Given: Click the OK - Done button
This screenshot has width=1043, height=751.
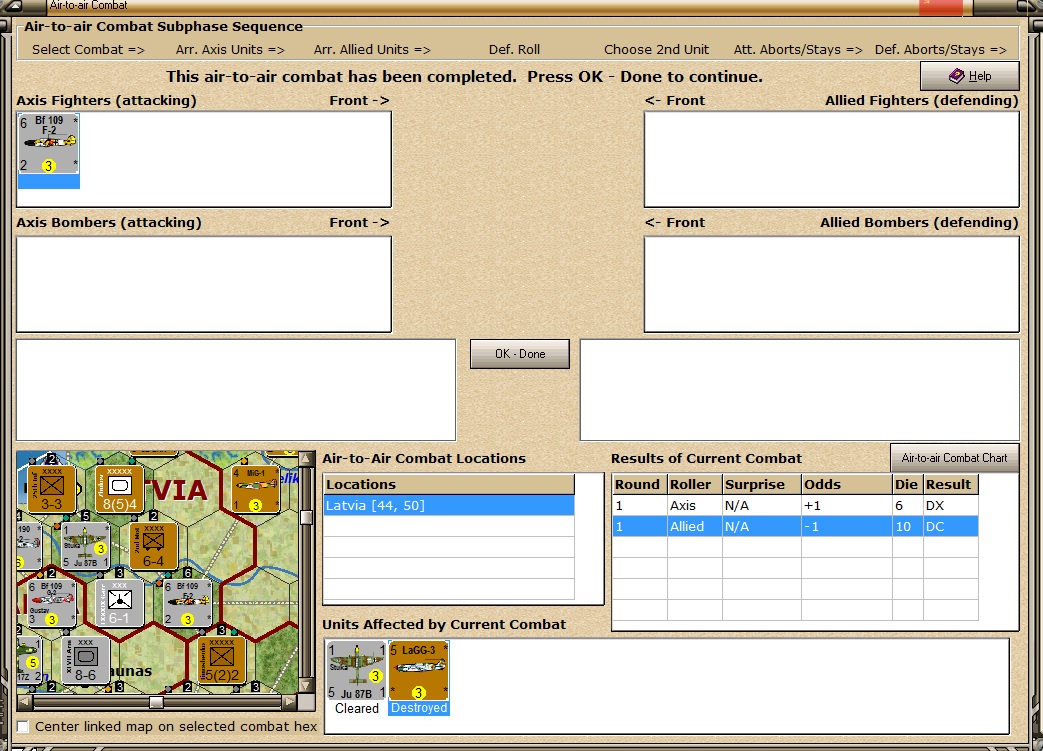Looking at the screenshot, I should tap(520, 354).
